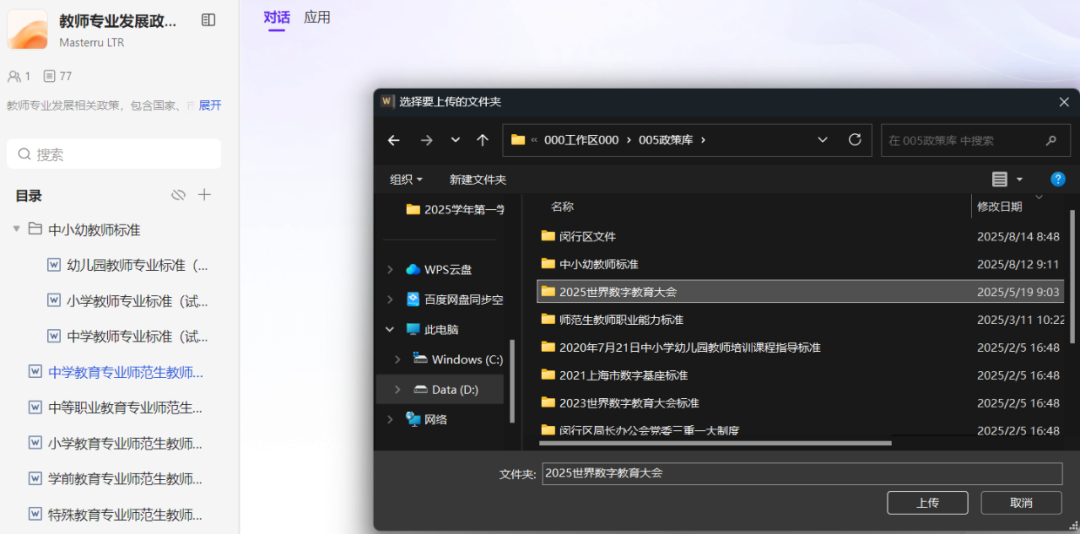The image size is (1080, 534).
Task: Click 新建文件夹 button
Action: (478, 180)
